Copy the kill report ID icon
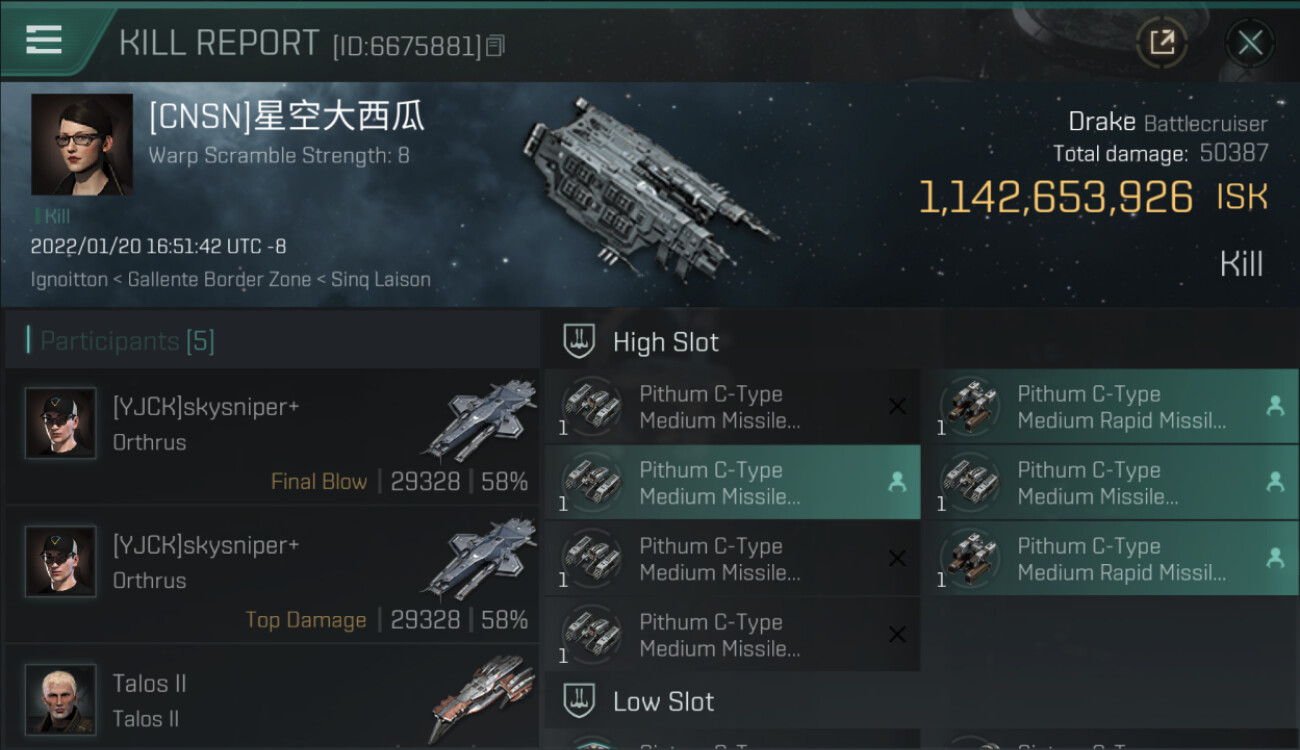This screenshot has height=750, width=1300. tap(496, 45)
